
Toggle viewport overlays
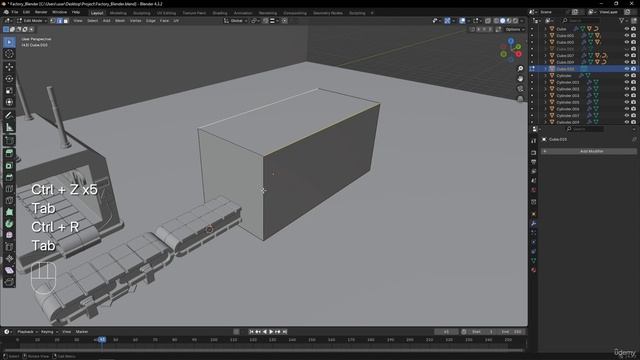point(462,20)
